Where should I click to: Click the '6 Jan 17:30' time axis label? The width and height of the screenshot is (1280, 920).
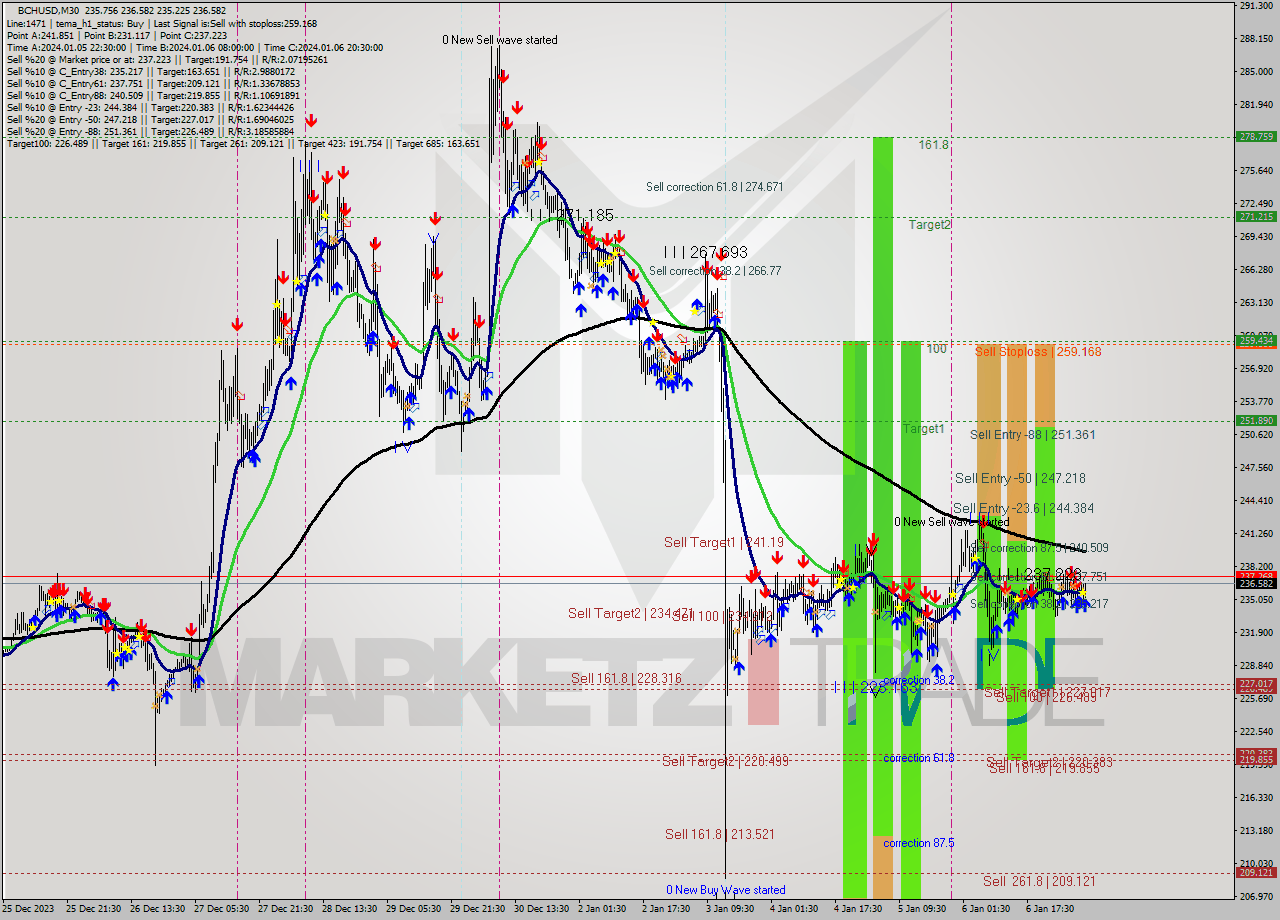click(x=1050, y=909)
